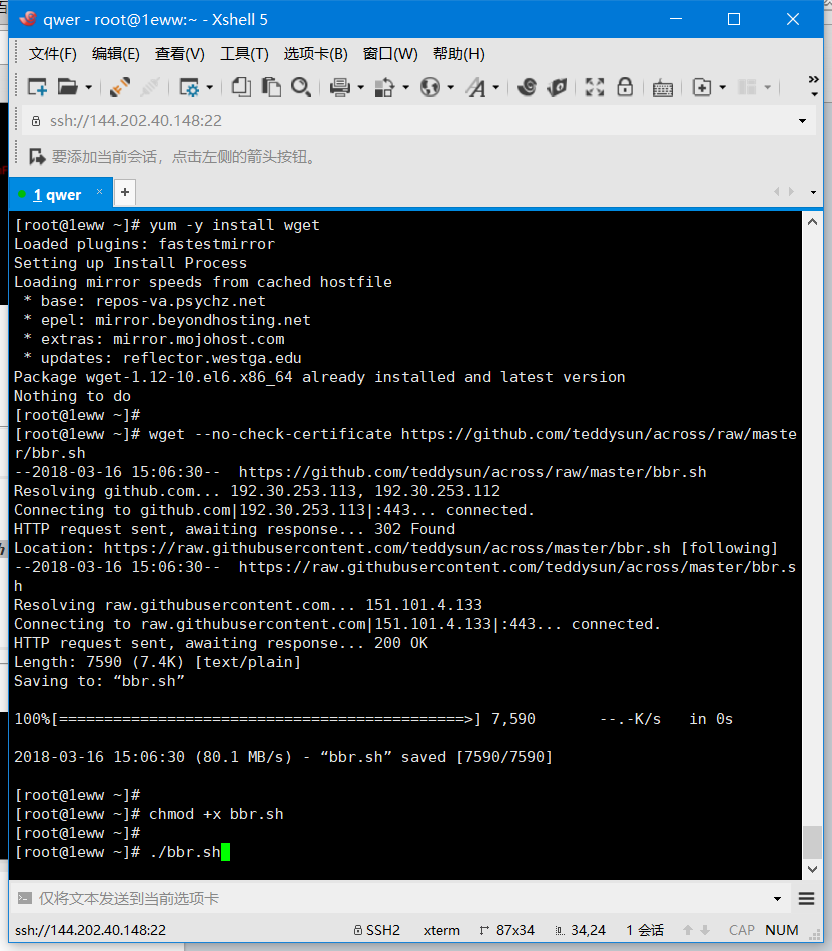Viewport: 832px width, 951px height.
Task: Open the 编辑(E) menu
Action: pyautogui.click(x=116, y=54)
